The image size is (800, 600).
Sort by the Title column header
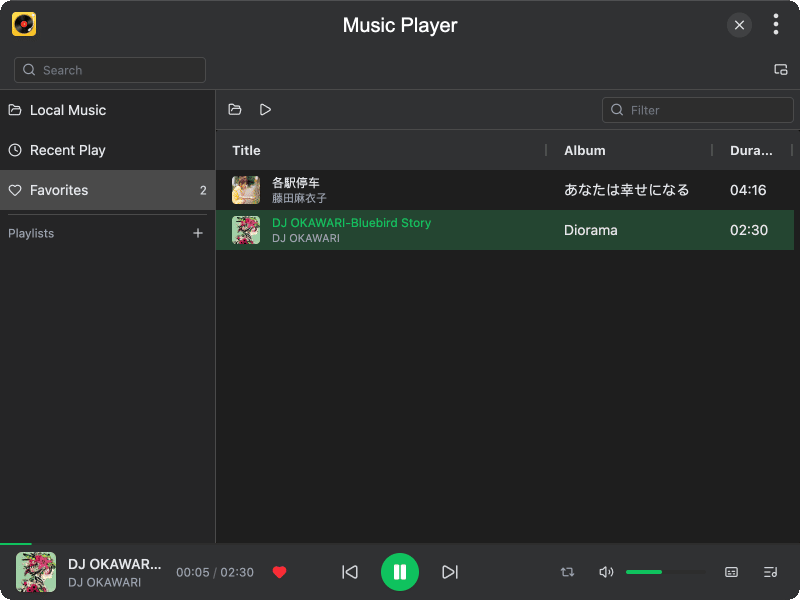point(246,151)
